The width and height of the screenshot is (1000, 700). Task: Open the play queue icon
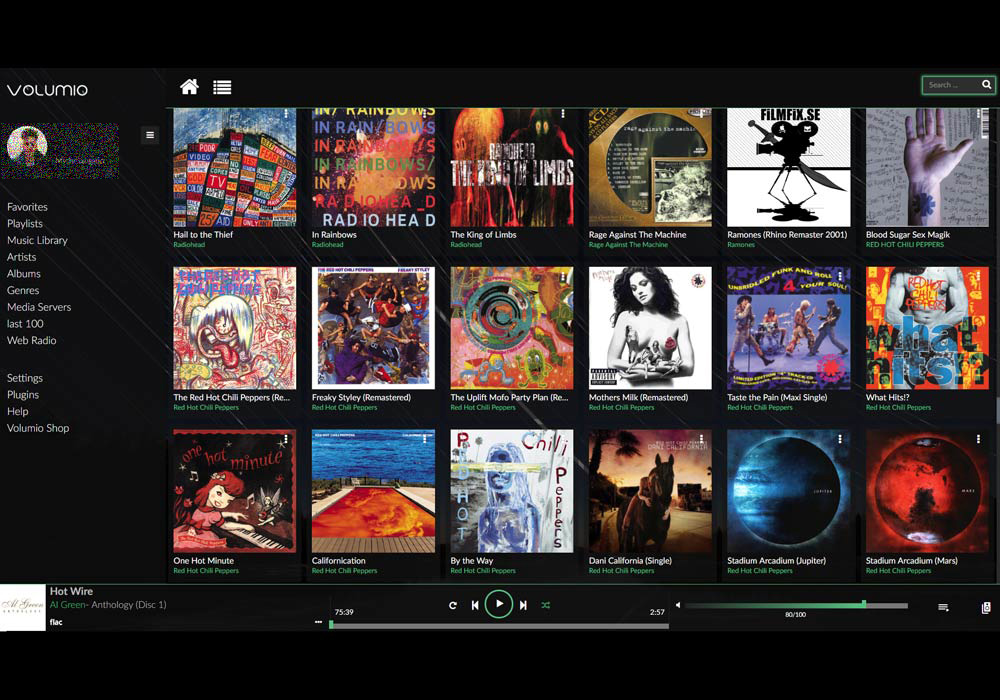pyautogui.click(x=943, y=608)
